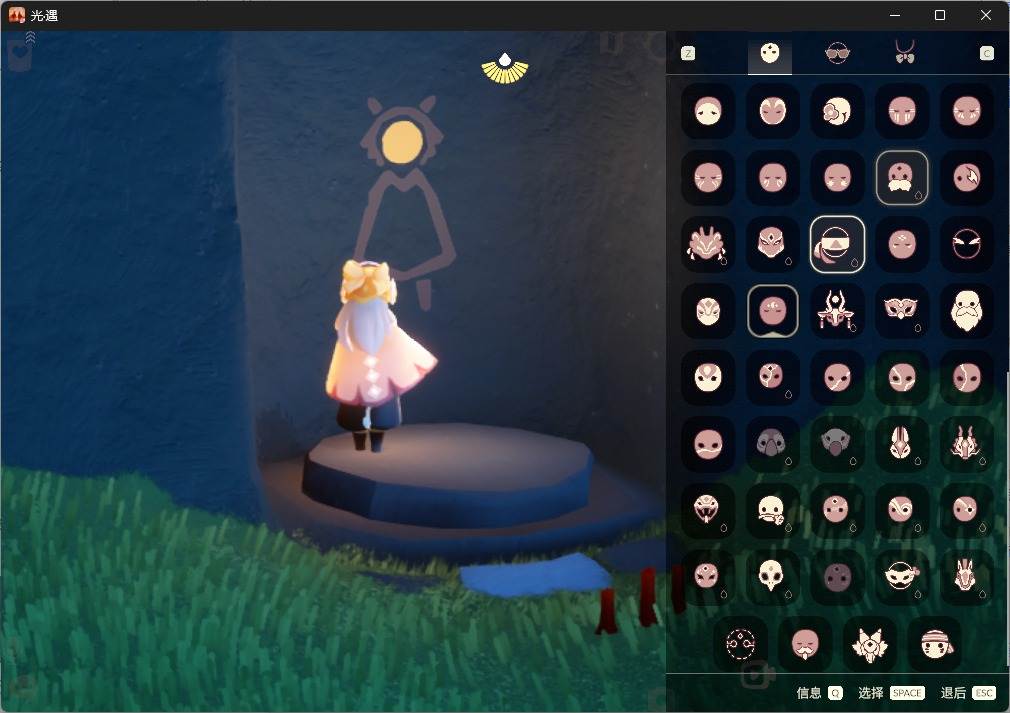Select the fox mask with leafy fringe

point(870,643)
